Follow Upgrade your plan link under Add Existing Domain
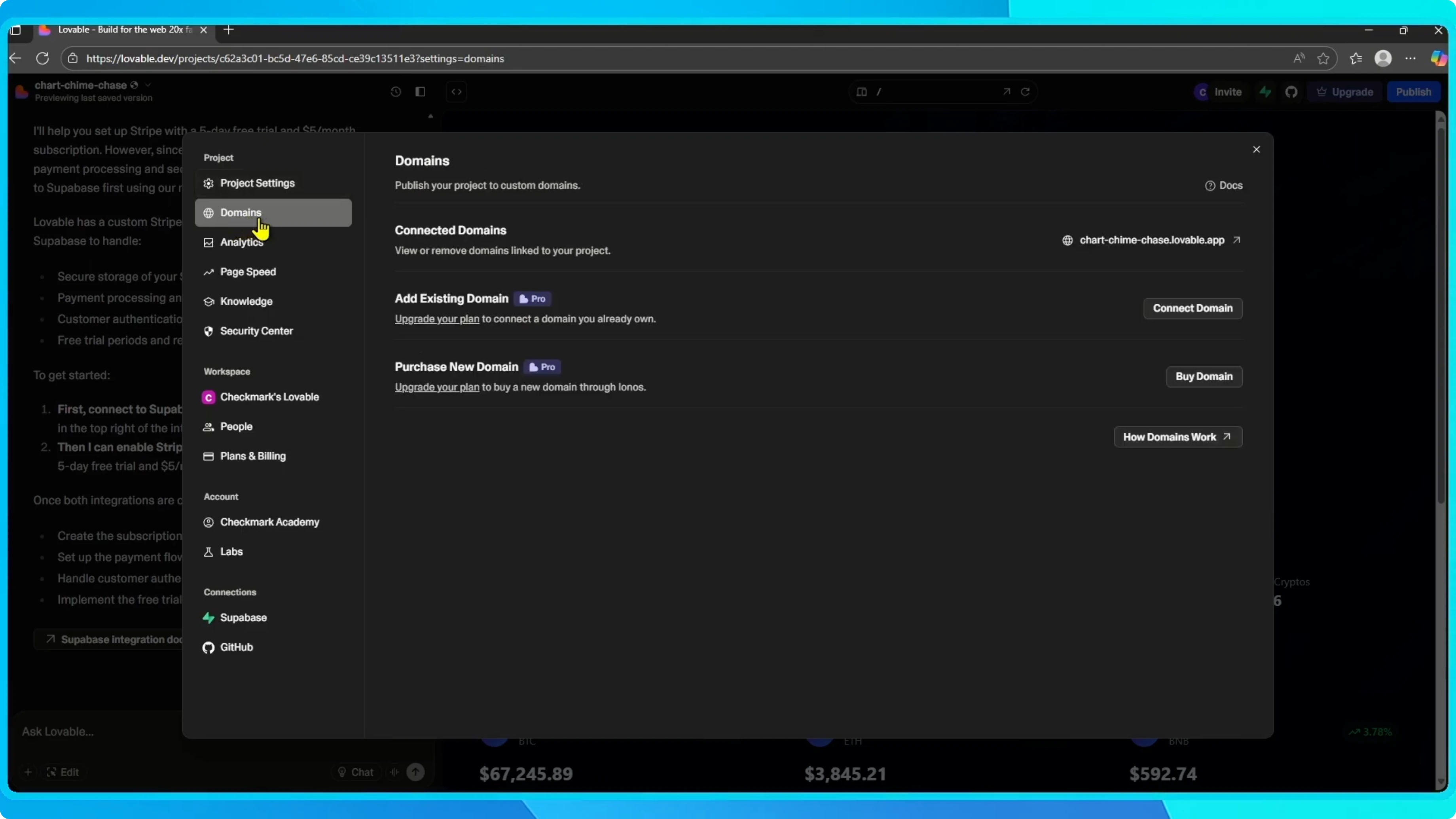 437,319
